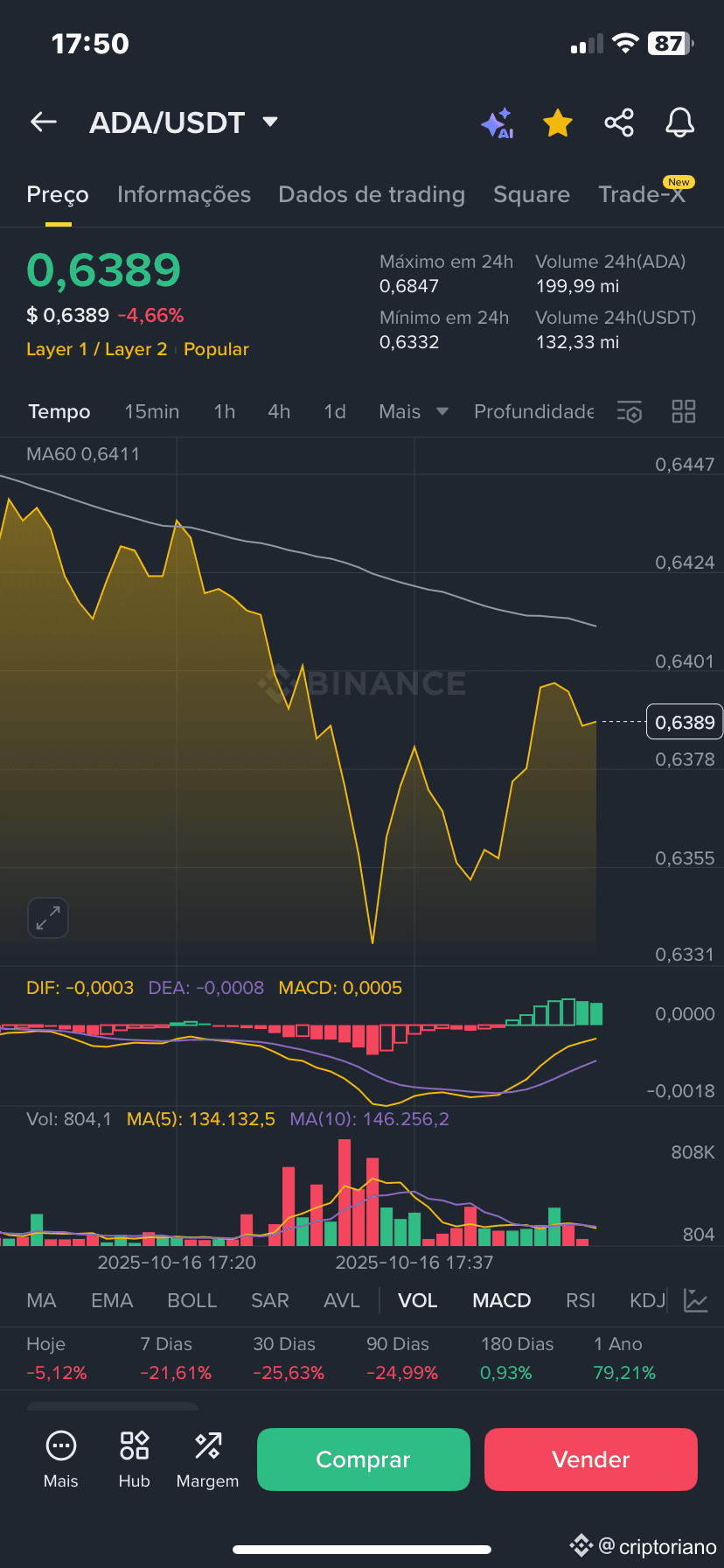
Task: Tap the Wi-Fi icon in status bar
Action: click(x=625, y=44)
